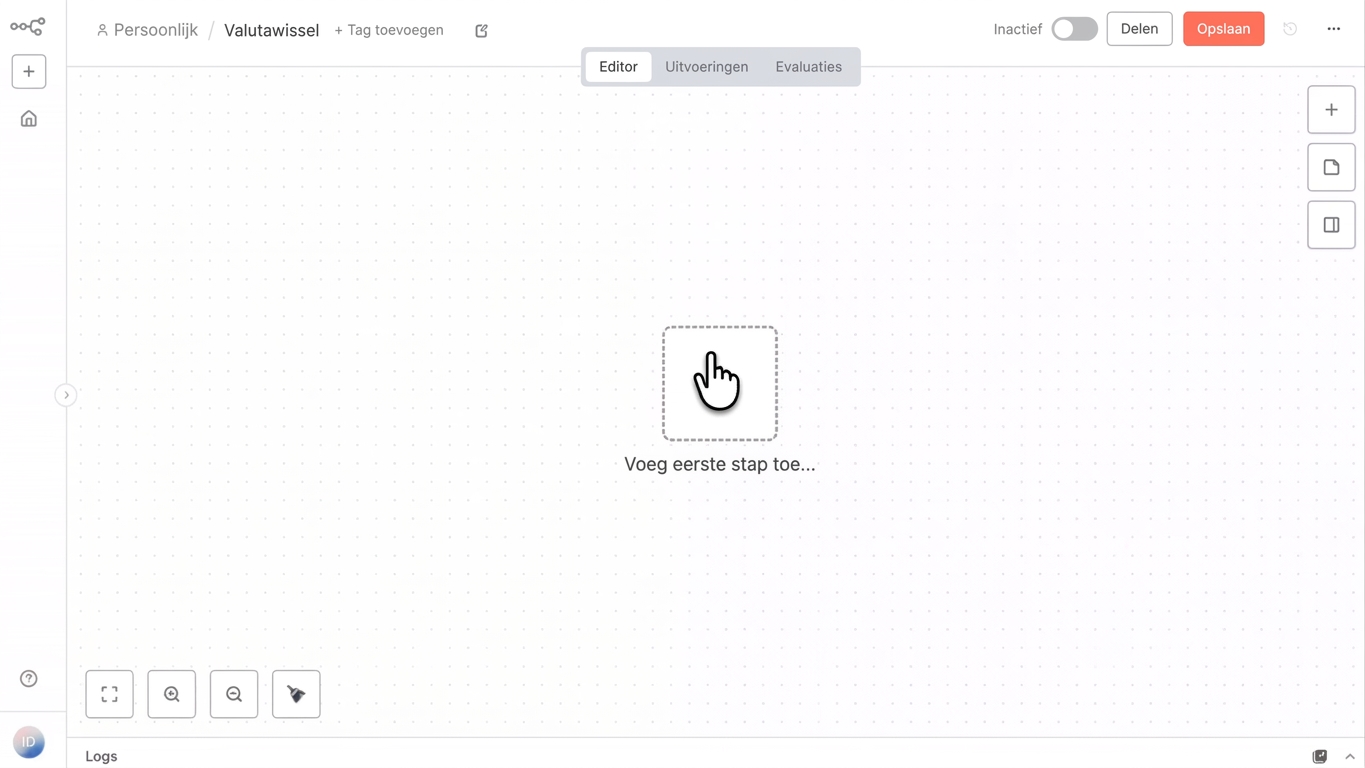1365x768 pixels.
Task: Zoom in on the canvas
Action: coord(172,694)
